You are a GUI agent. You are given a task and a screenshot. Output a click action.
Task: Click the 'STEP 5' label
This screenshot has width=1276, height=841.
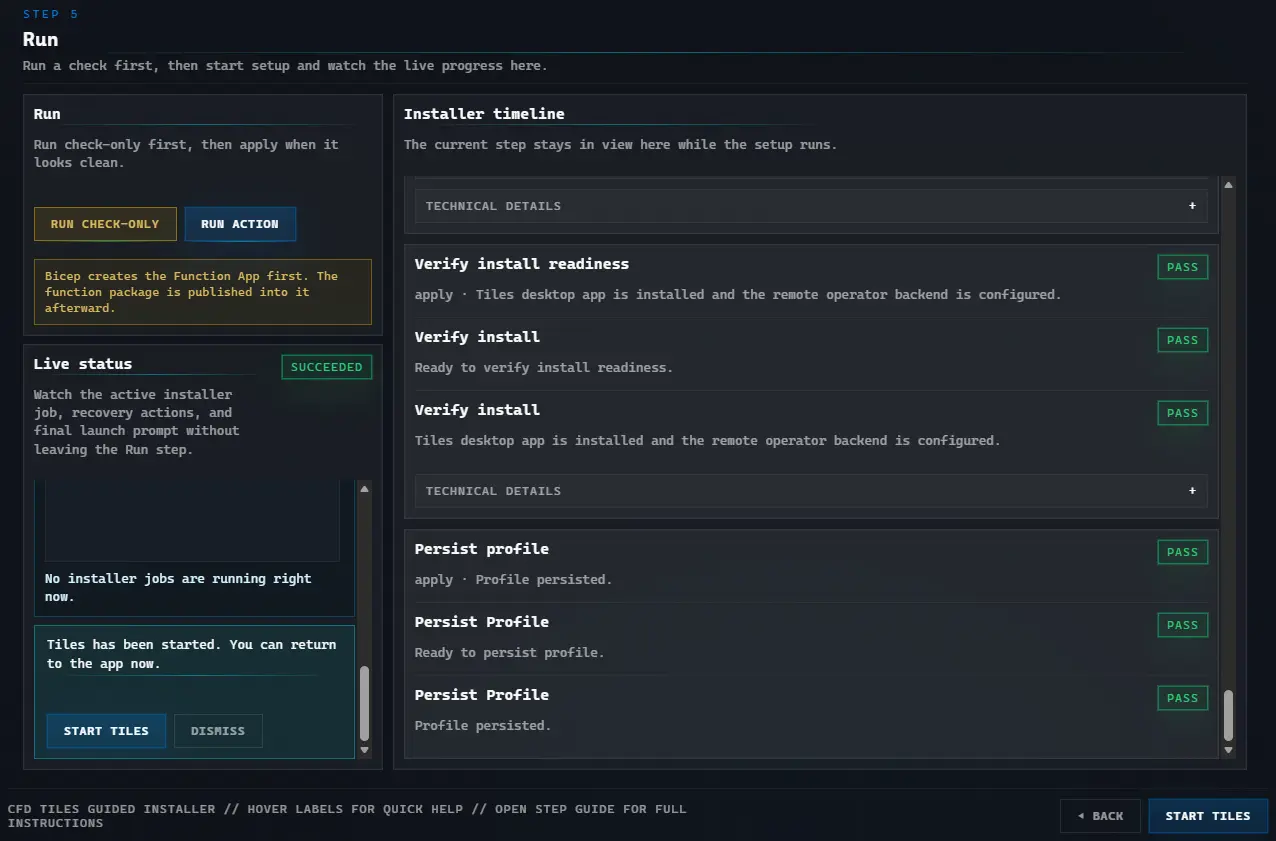click(51, 14)
